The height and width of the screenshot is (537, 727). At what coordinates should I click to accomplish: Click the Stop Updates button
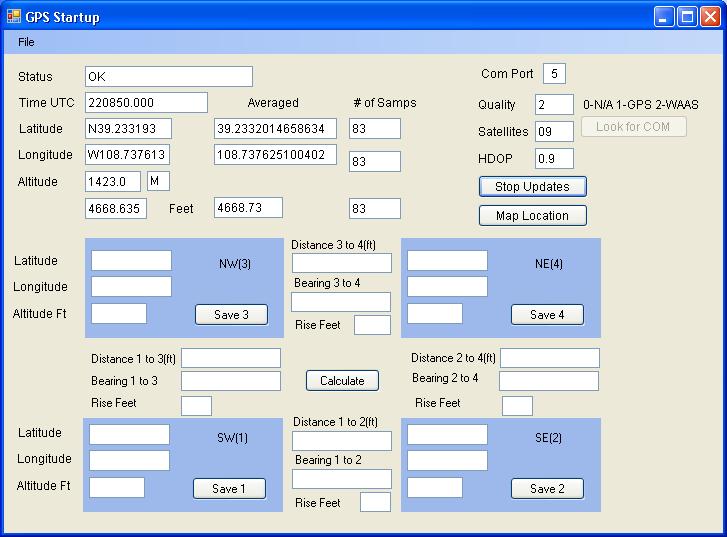pos(532,186)
